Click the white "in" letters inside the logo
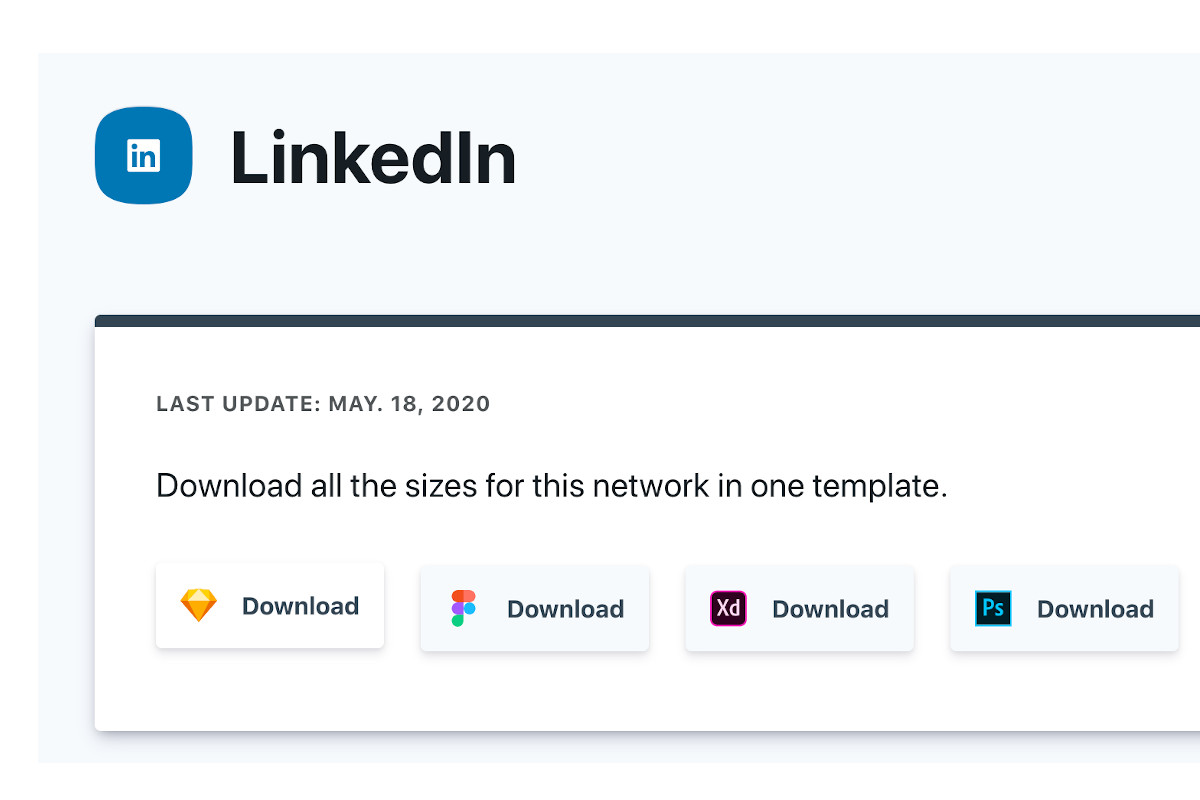This screenshot has width=1200, height=800. [143, 156]
